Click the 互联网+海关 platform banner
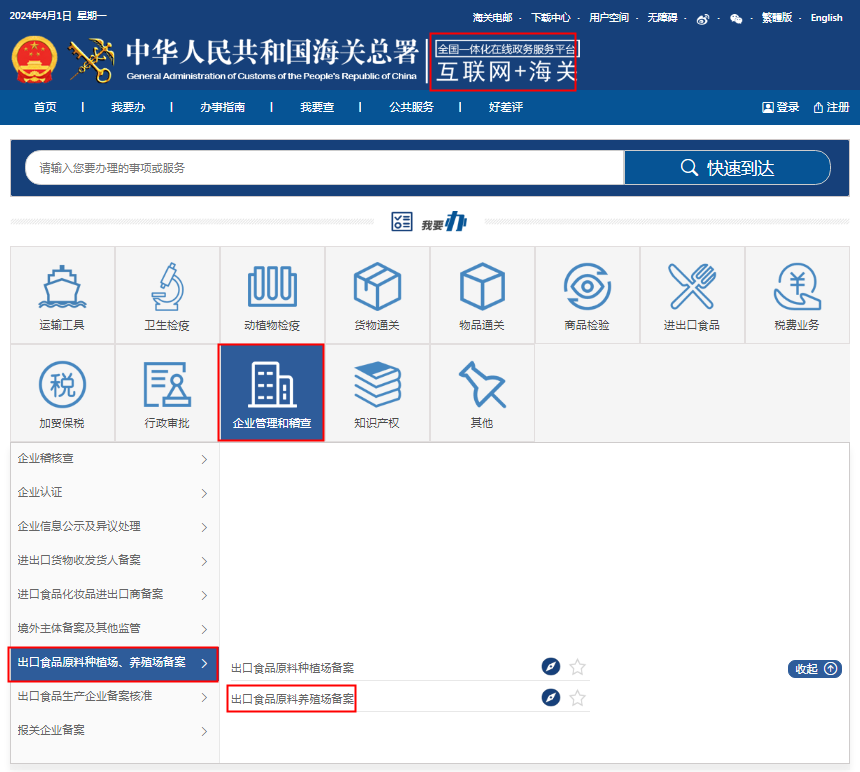Screen dimensions: 860x772 (505, 62)
